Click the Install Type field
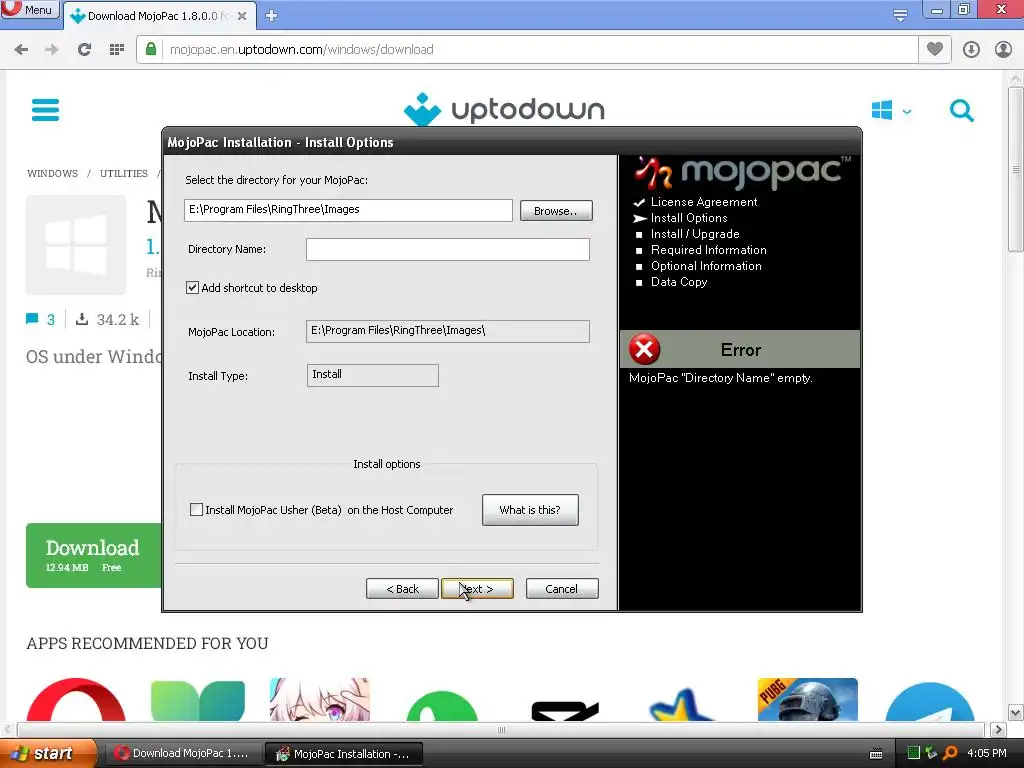Image resolution: width=1024 pixels, height=768 pixels. [372, 376]
